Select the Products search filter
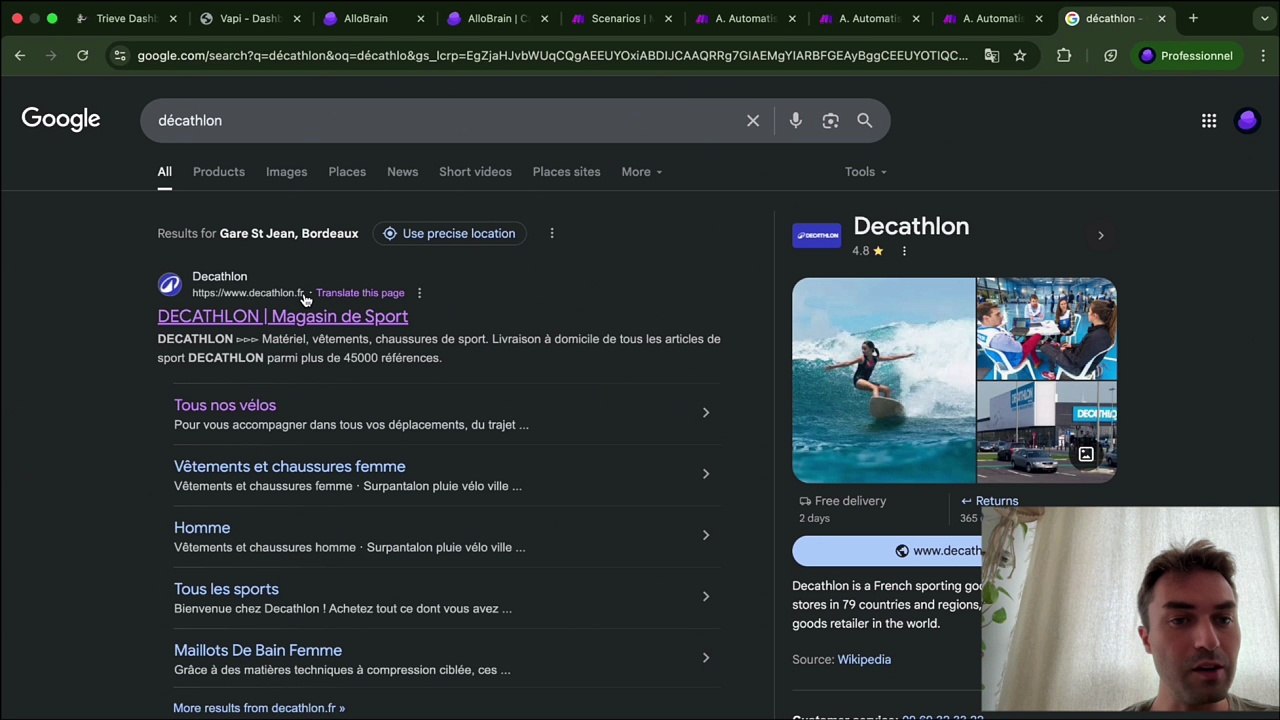 (219, 172)
